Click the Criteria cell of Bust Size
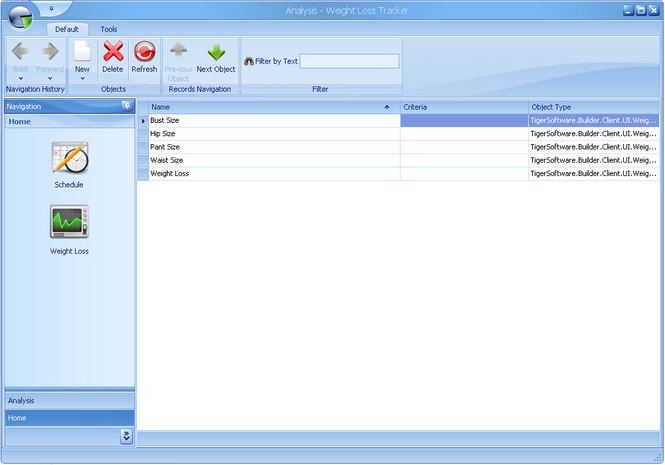The height and width of the screenshot is (465, 665). 464,120
